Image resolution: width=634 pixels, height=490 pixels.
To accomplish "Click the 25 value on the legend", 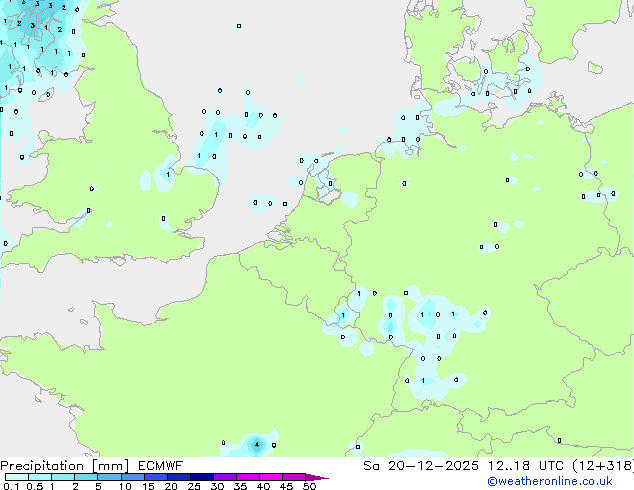I will coord(194,486).
